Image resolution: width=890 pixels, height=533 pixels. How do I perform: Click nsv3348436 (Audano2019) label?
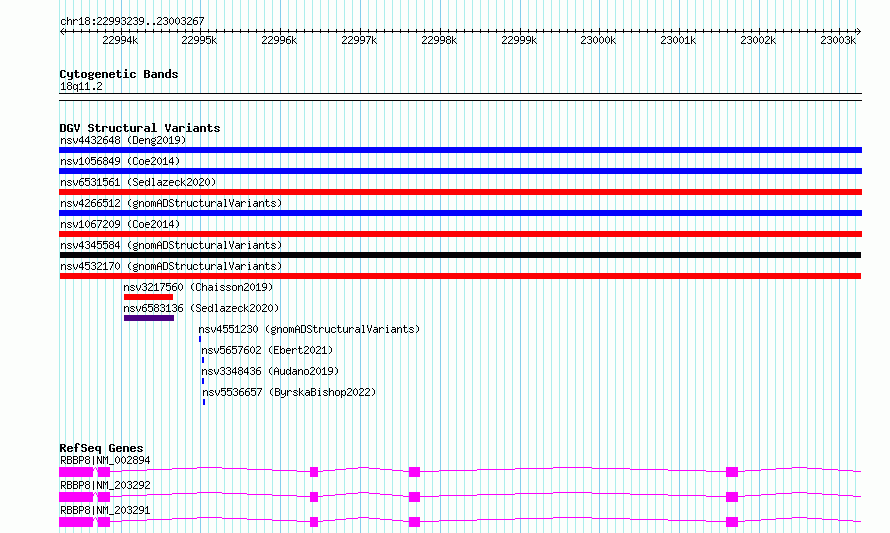[270, 371]
